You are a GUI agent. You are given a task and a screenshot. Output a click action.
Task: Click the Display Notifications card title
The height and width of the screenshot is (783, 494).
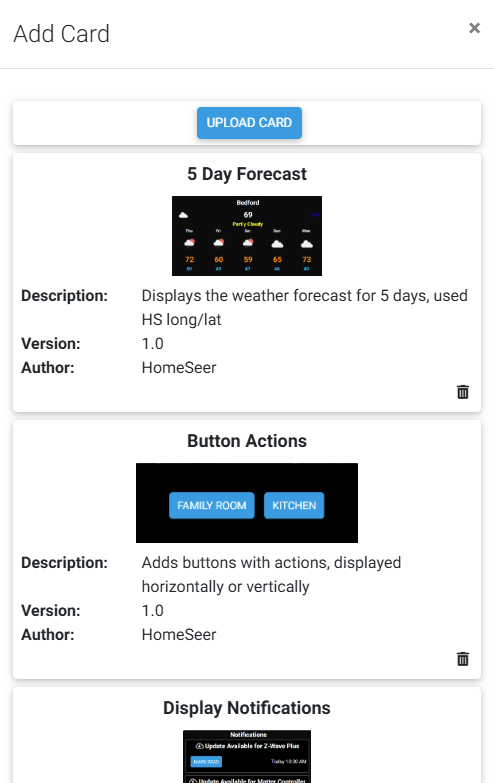(x=247, y=708)
